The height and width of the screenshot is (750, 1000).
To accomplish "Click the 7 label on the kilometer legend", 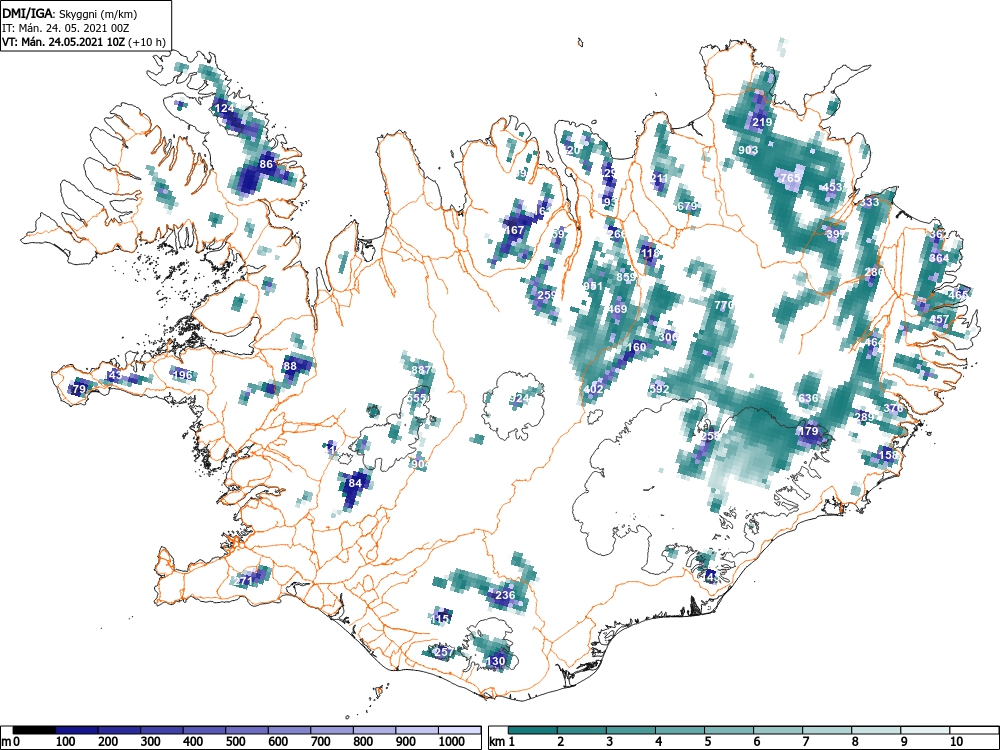I will (806, 742).
